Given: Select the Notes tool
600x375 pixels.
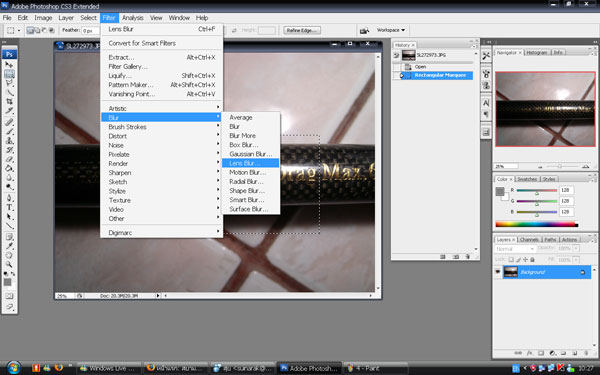Looking at the screenshot, I should [9, 237].
